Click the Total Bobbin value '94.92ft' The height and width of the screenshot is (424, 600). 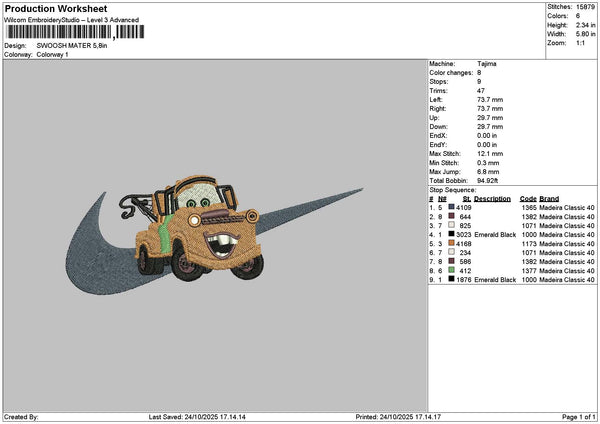pos(488,181)
